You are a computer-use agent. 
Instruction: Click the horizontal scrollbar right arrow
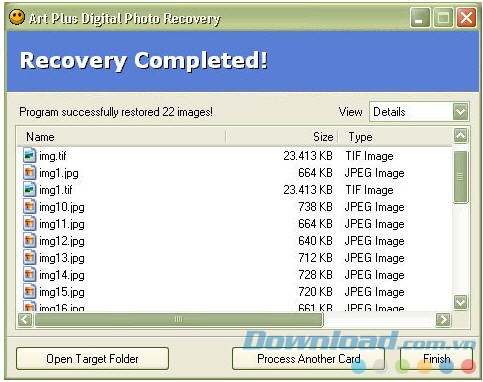pos(443,319)
